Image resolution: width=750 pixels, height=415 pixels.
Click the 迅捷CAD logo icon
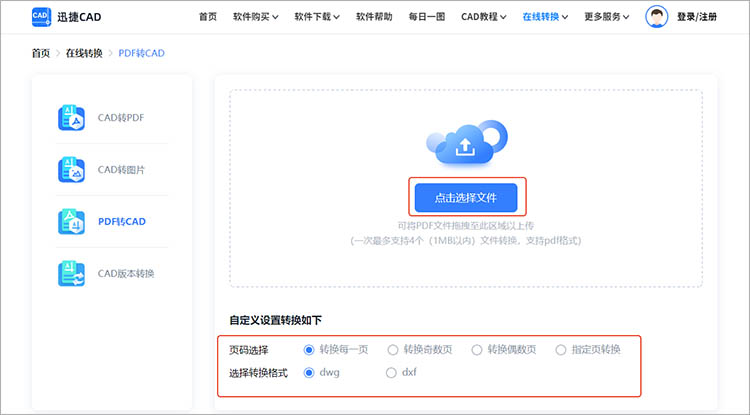42,17
